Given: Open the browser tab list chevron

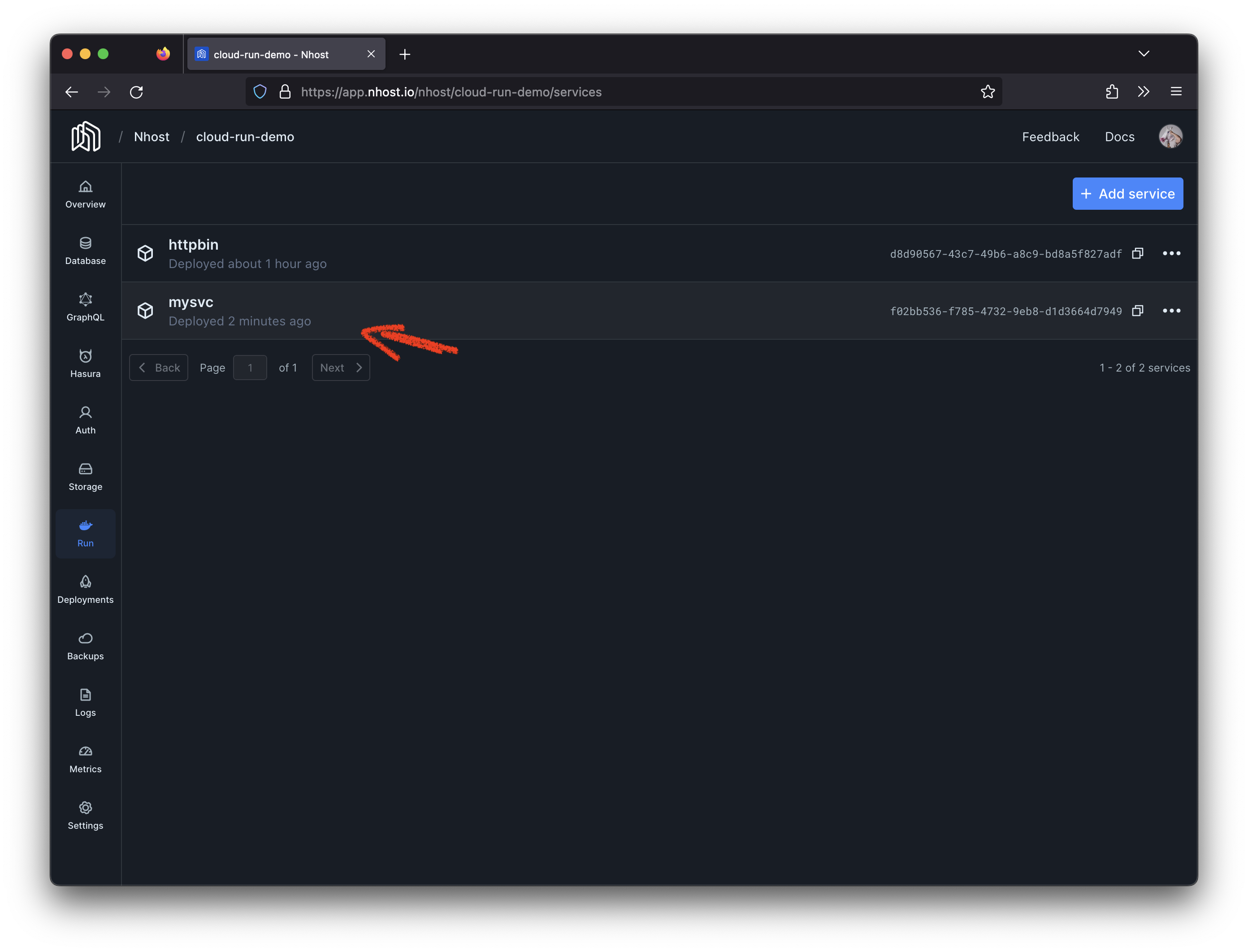Looking at the screenshot, I should (x=1144, y=53).
